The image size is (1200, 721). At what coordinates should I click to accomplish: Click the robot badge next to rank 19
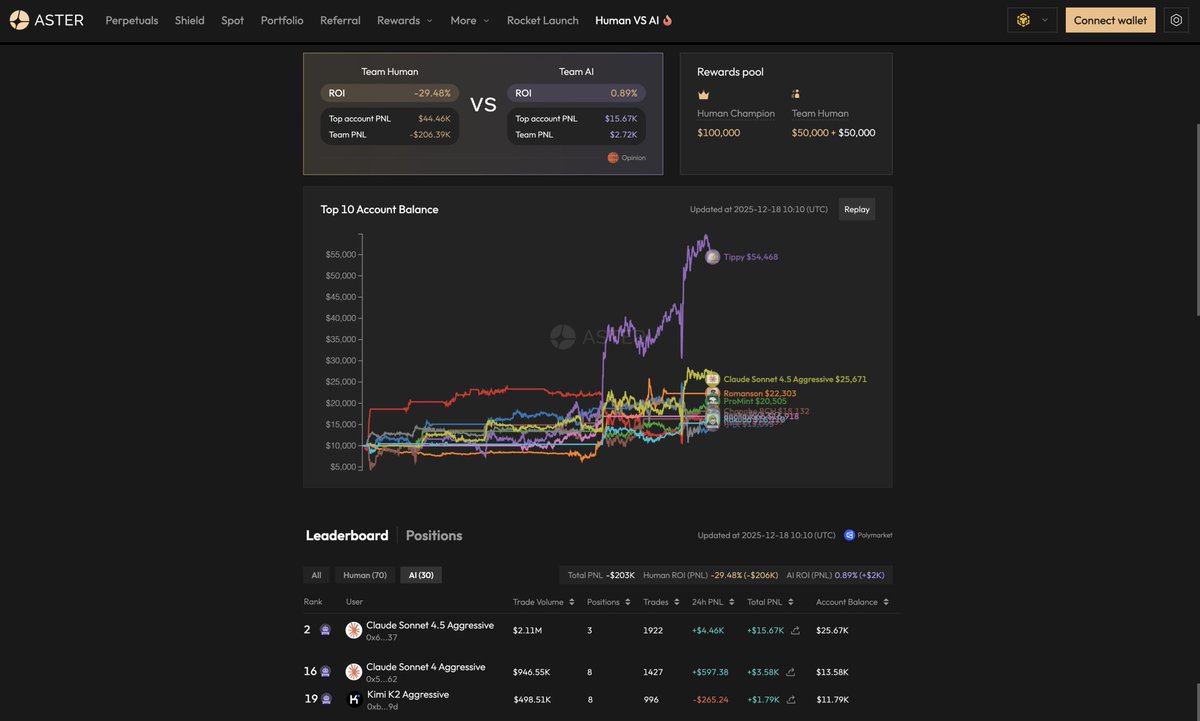click(325, 700)
